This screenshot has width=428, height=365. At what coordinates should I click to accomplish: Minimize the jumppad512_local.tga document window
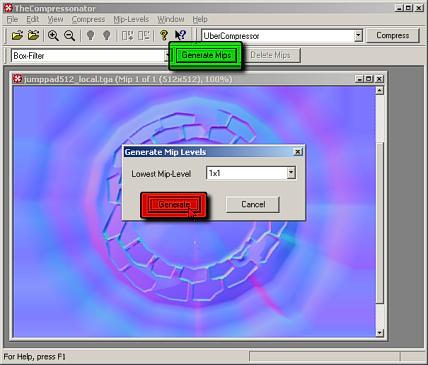point(359,79)
